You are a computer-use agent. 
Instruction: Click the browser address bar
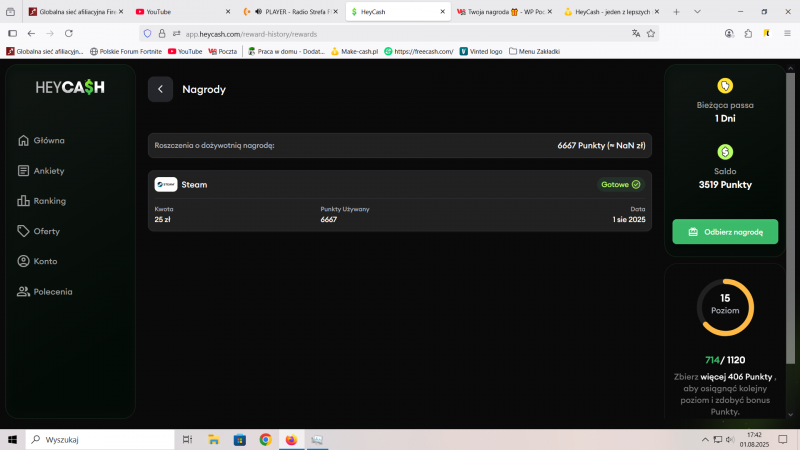pyautogui.click(x=380, y=33)
